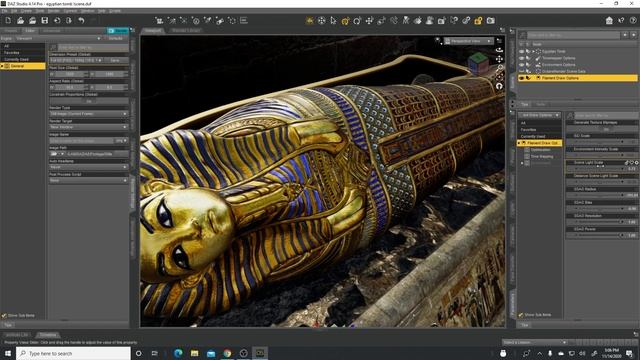Open the render Engine dropdown
The image size is (640, 360).
tap(59, 38)
